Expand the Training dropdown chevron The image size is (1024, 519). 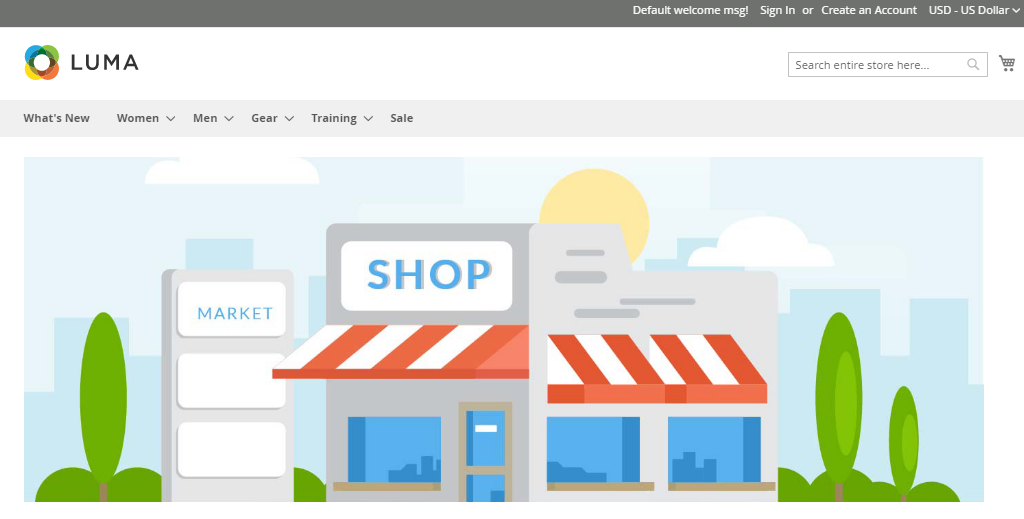pos(368,119)
